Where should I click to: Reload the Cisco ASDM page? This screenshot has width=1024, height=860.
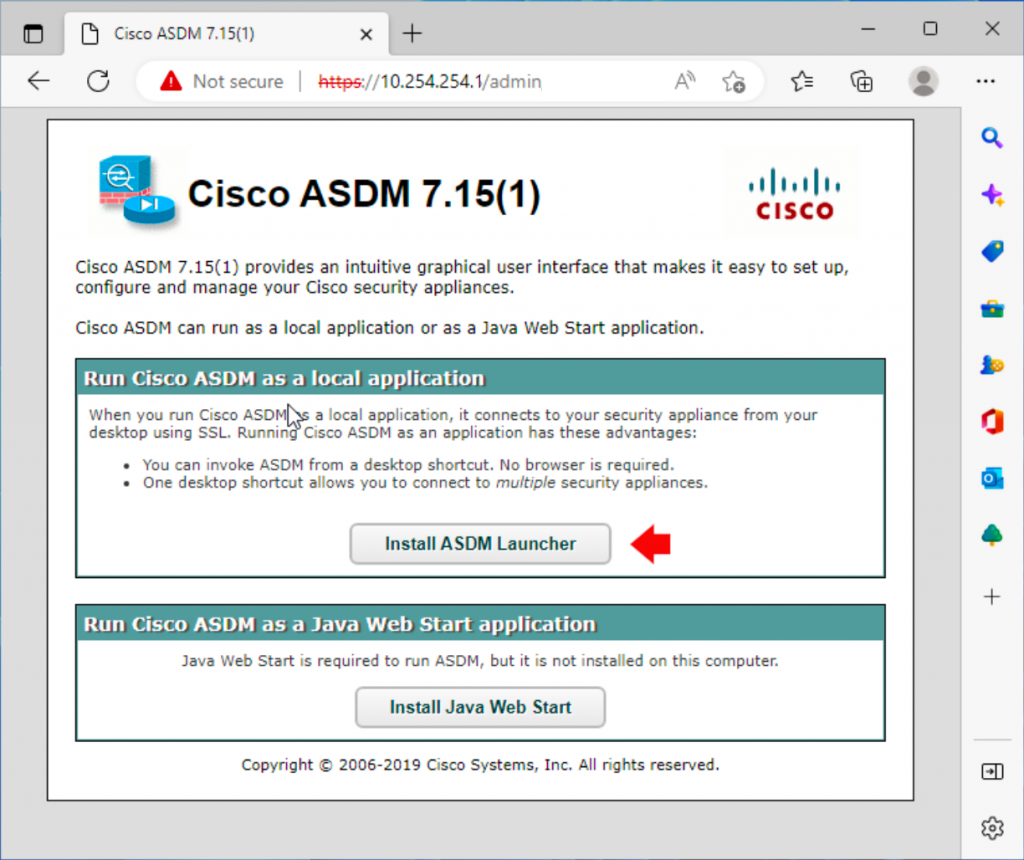pos(97,81)
